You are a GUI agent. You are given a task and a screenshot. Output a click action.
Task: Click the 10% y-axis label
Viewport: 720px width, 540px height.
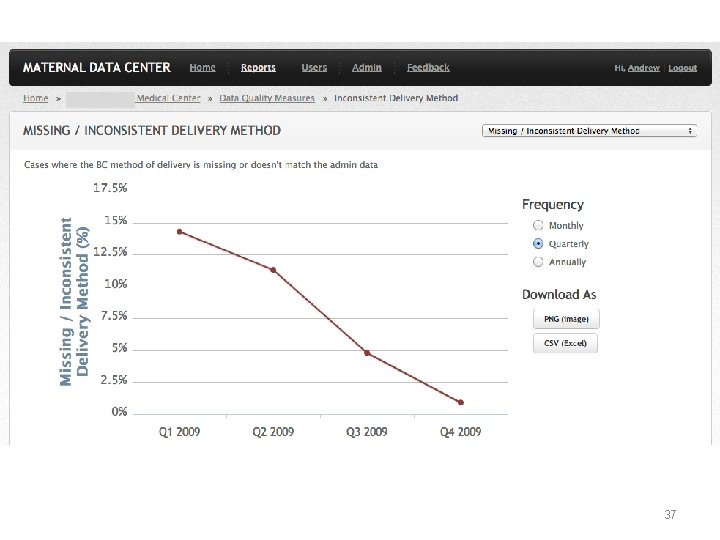click(116, 284)
